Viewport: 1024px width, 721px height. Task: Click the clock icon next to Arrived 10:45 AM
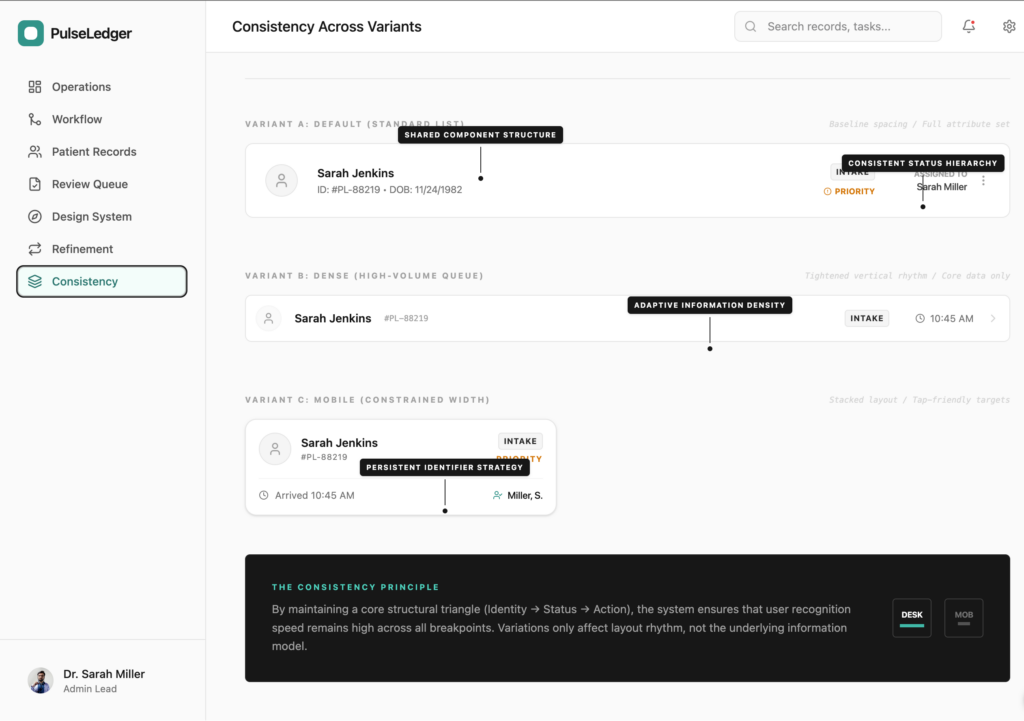tap(264, 495)
